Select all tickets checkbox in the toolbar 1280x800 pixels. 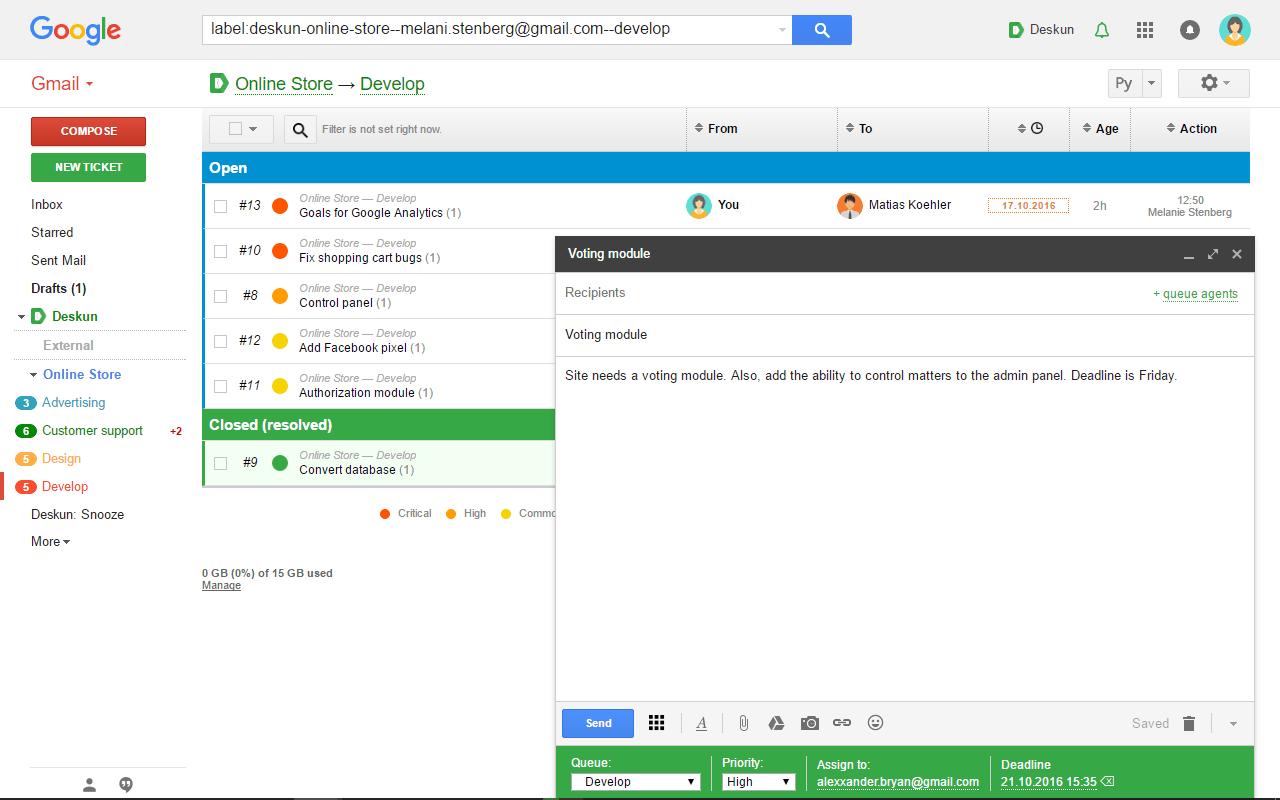click(235, 129)
